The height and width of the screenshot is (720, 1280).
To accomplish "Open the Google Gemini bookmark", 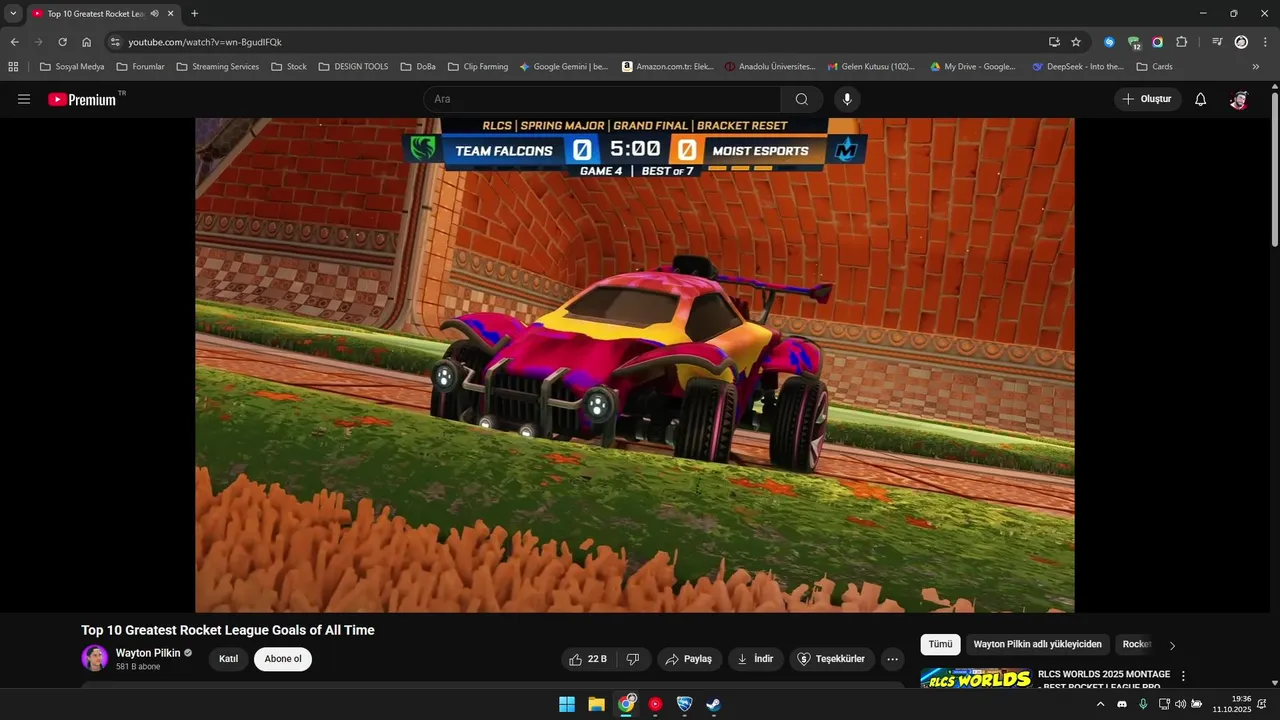I will click(x=564, y=67).
